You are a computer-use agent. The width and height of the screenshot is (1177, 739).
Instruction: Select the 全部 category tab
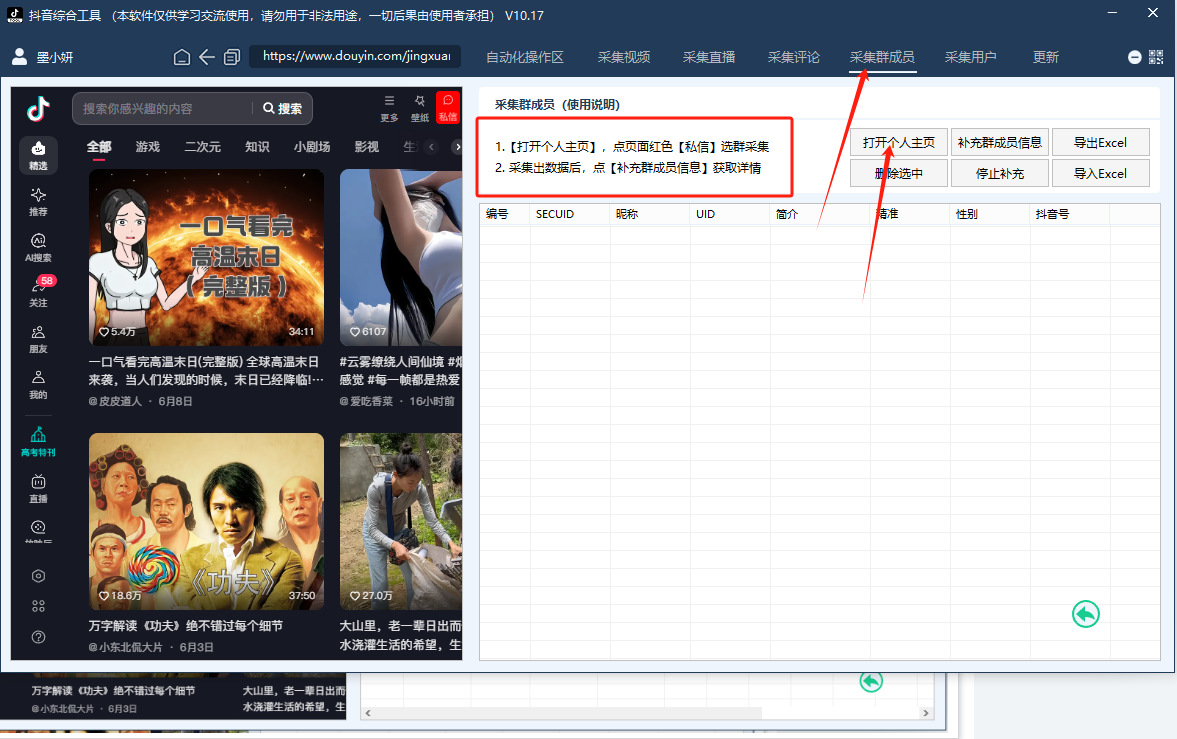pyautogui.click(x=99, y=146)
